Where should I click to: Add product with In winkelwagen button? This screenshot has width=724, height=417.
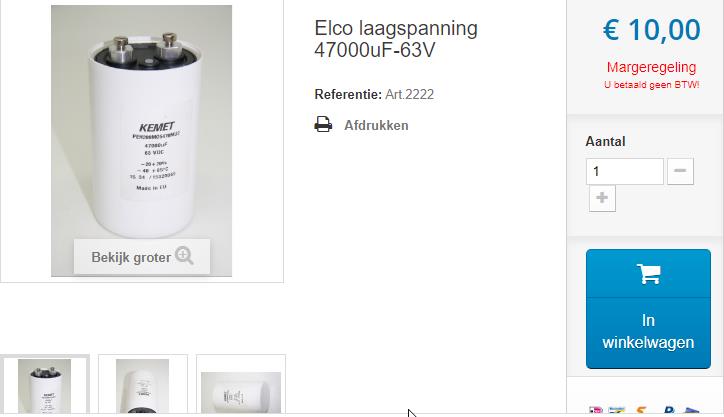[648, 309]
